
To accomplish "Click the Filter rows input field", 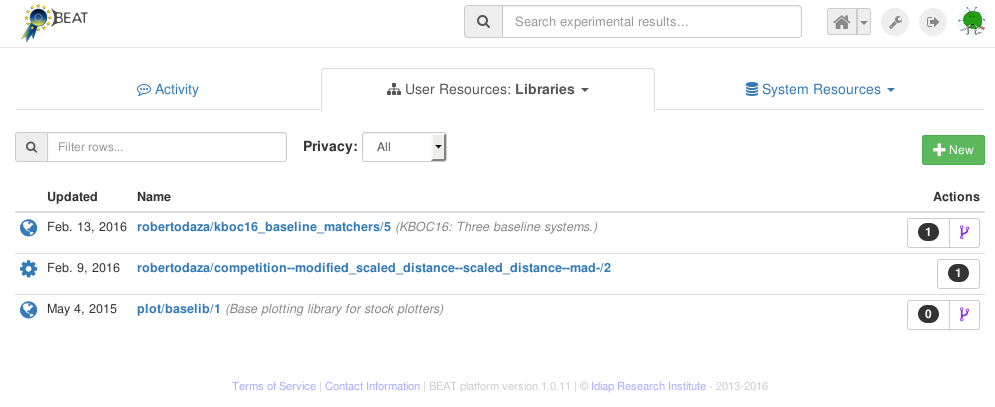I will pyautogui.click(x=167, y=147).
